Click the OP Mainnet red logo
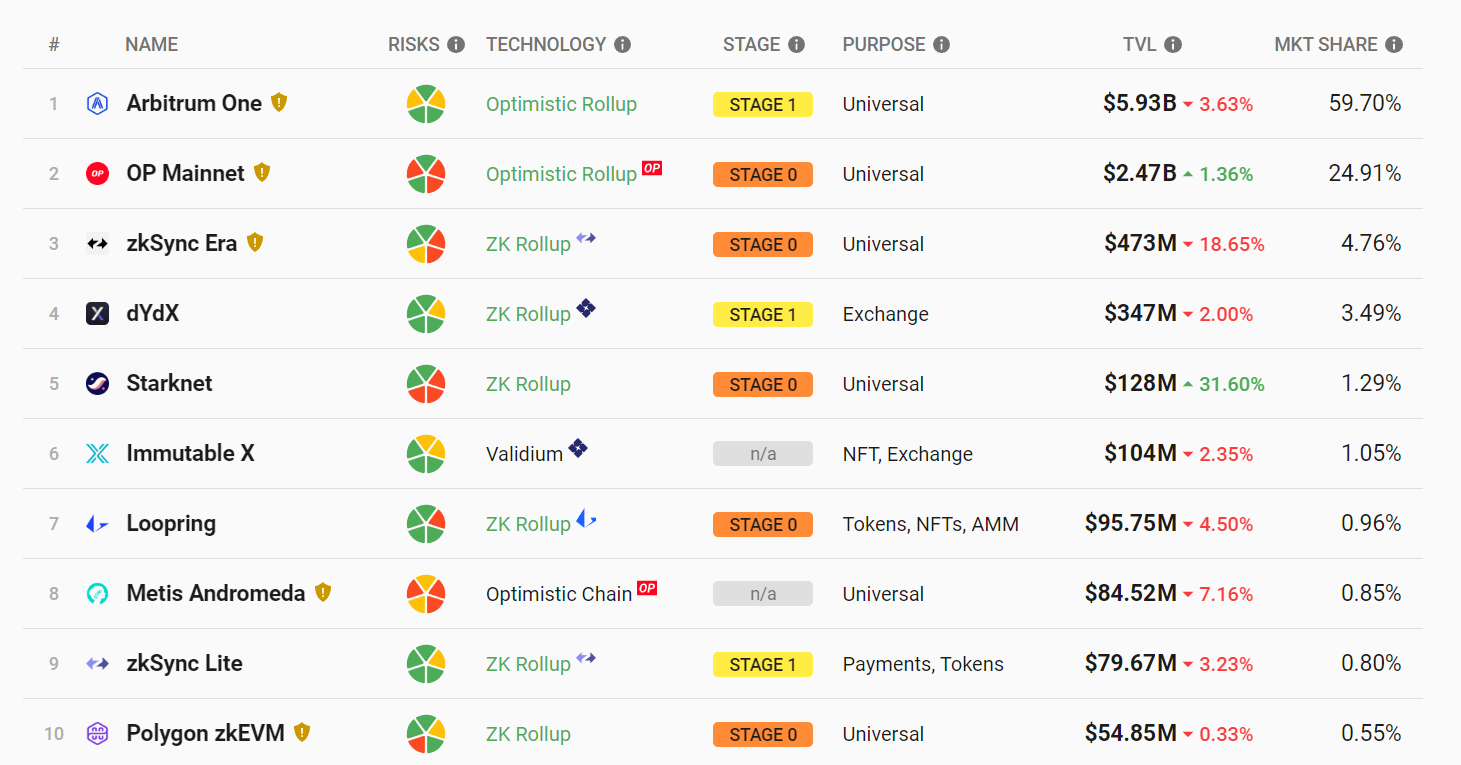Viewport: 1461px width, 765px height. pyautogui.click(x=97, y=174)
